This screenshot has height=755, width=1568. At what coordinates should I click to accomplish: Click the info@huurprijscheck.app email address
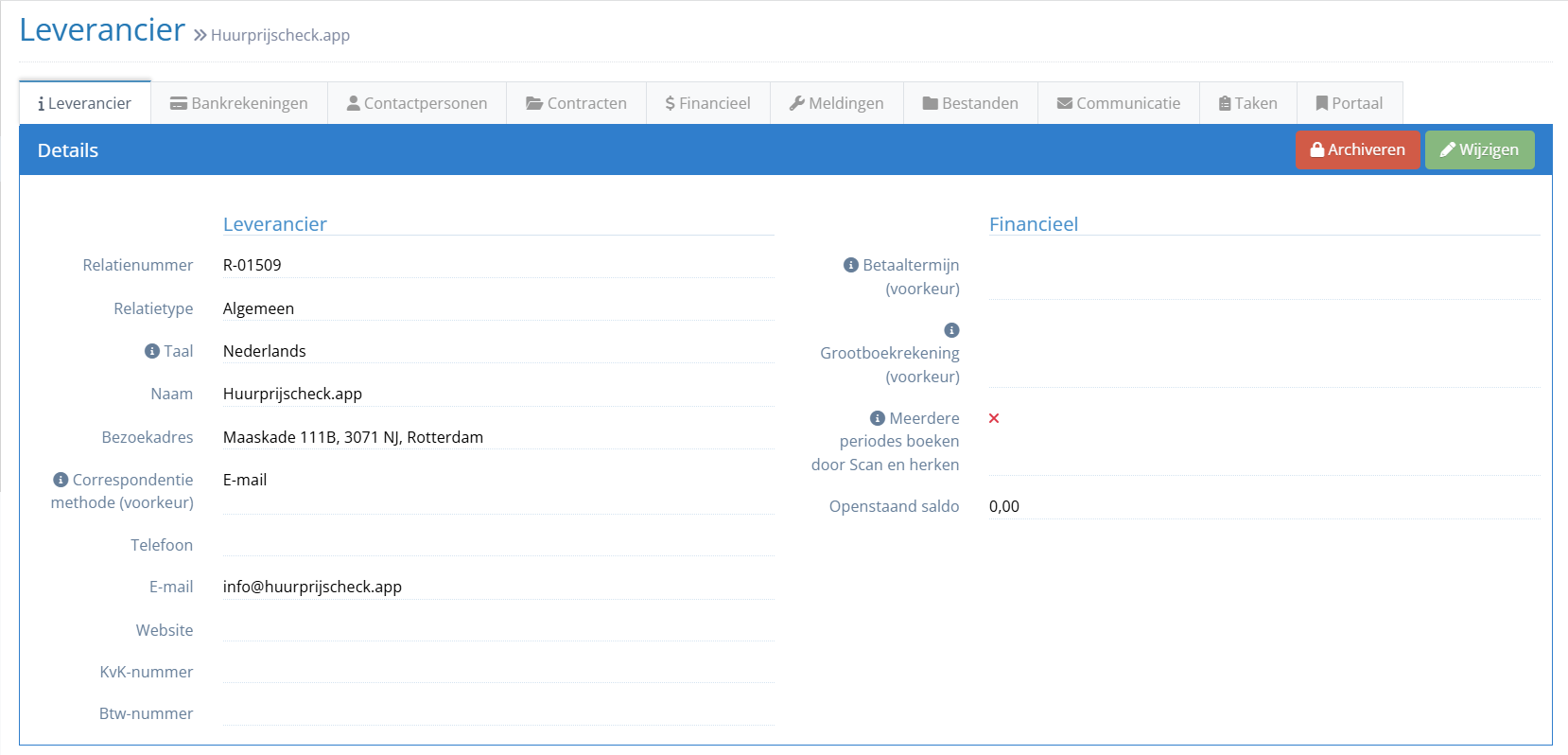pos(312,587)
